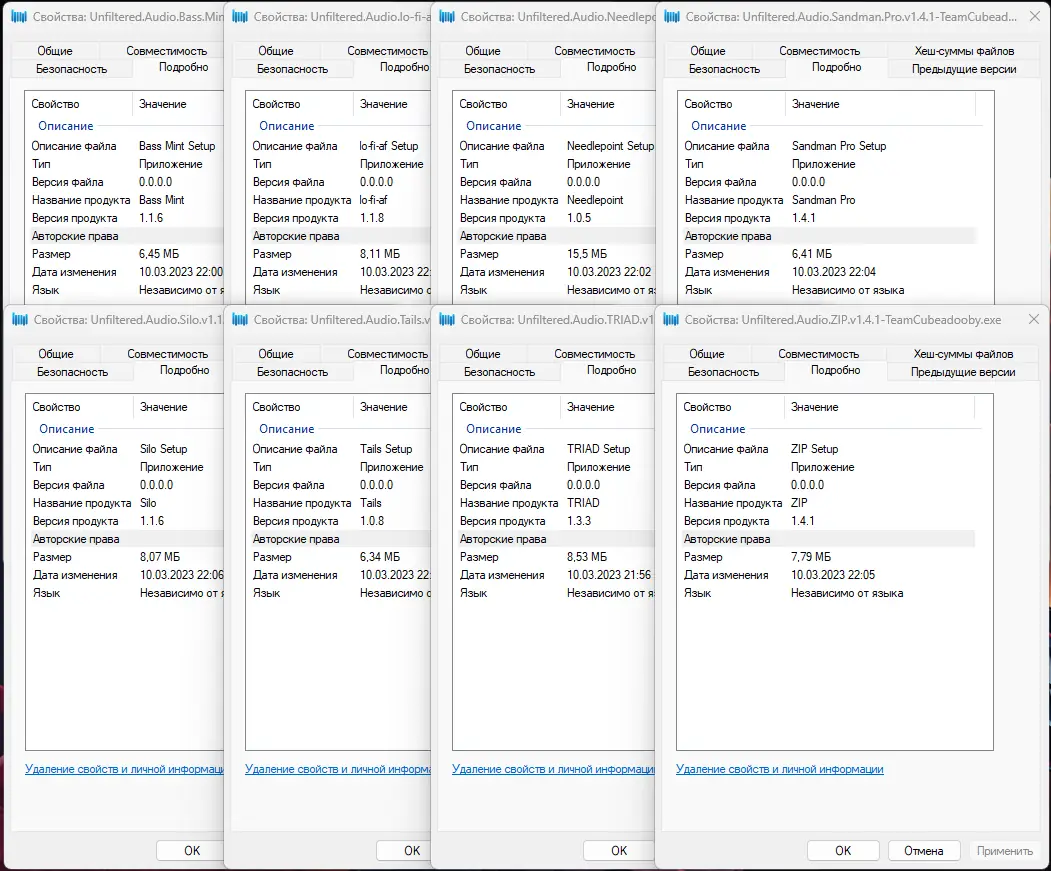Switch to Совместимость tab in lo-fi-af window

[387, 51]
